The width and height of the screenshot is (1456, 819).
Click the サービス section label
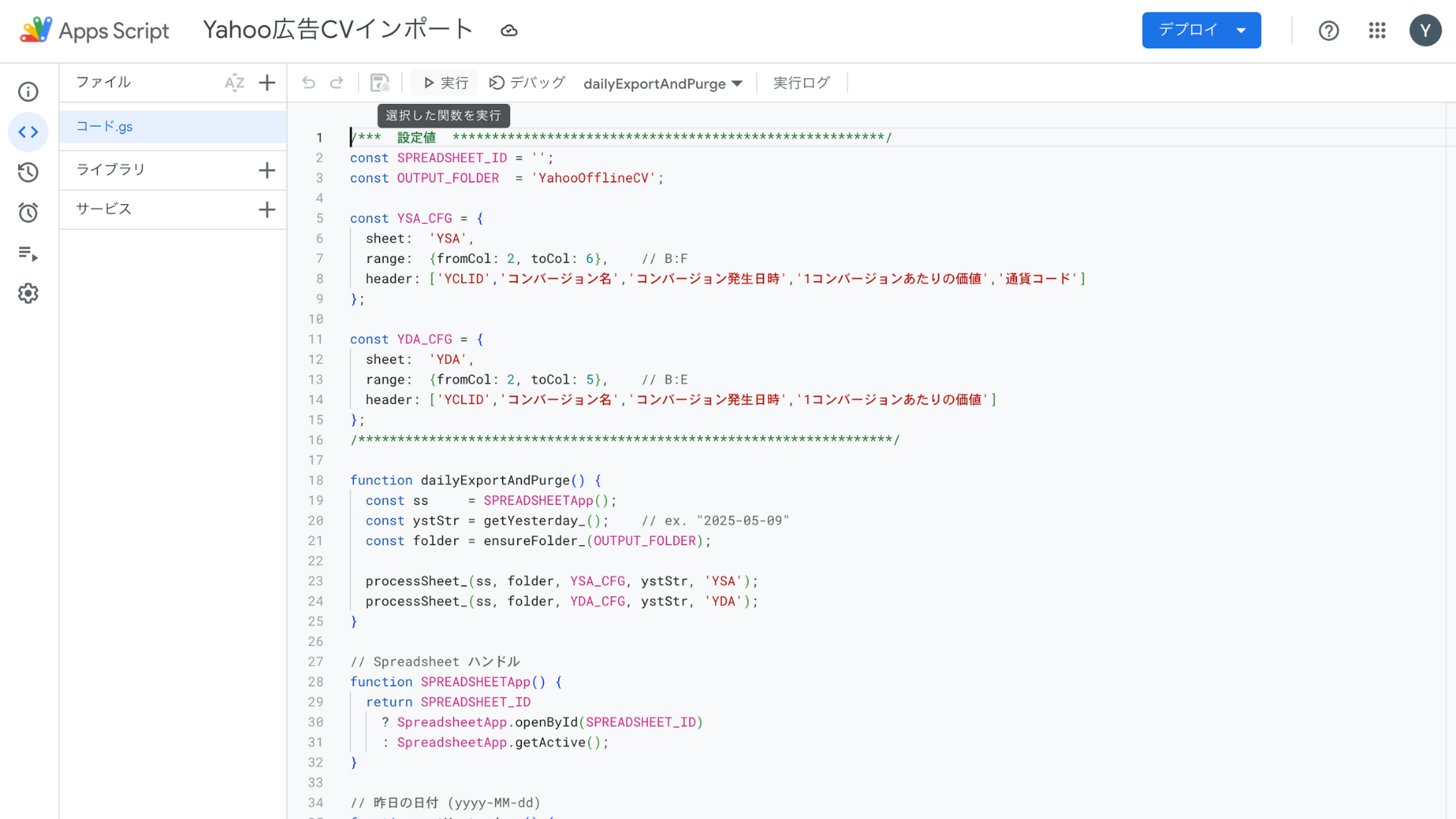[x=104, y=209]
